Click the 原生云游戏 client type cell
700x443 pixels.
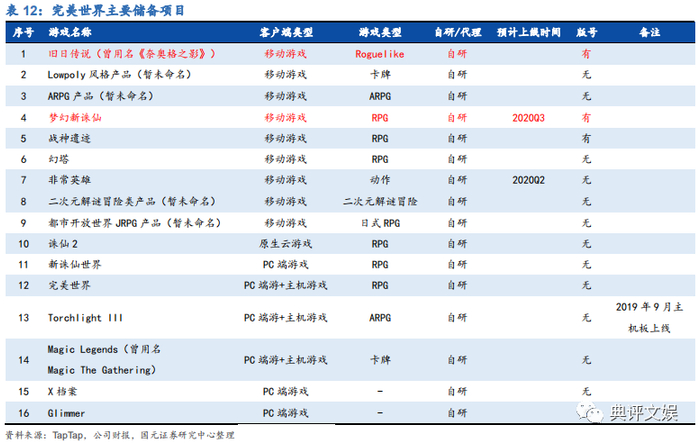click(x=286, y=244)
